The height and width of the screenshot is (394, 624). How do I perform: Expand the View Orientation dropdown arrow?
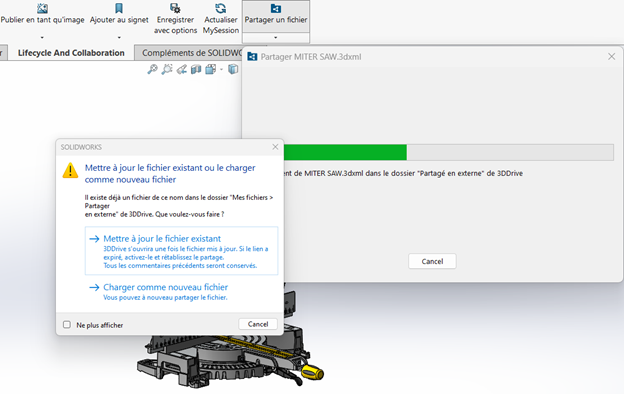pos(221,70)
